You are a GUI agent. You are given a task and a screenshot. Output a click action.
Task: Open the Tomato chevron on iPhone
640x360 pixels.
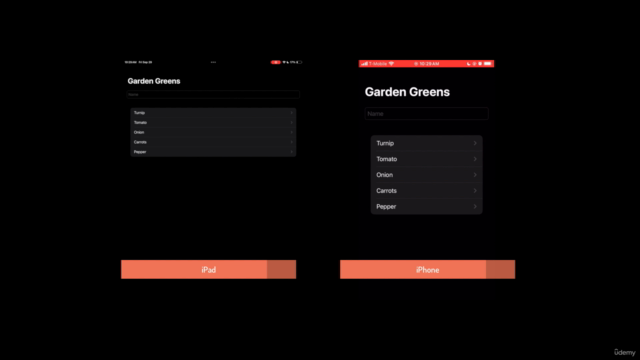pyautogui.click(x=475, y=159)
